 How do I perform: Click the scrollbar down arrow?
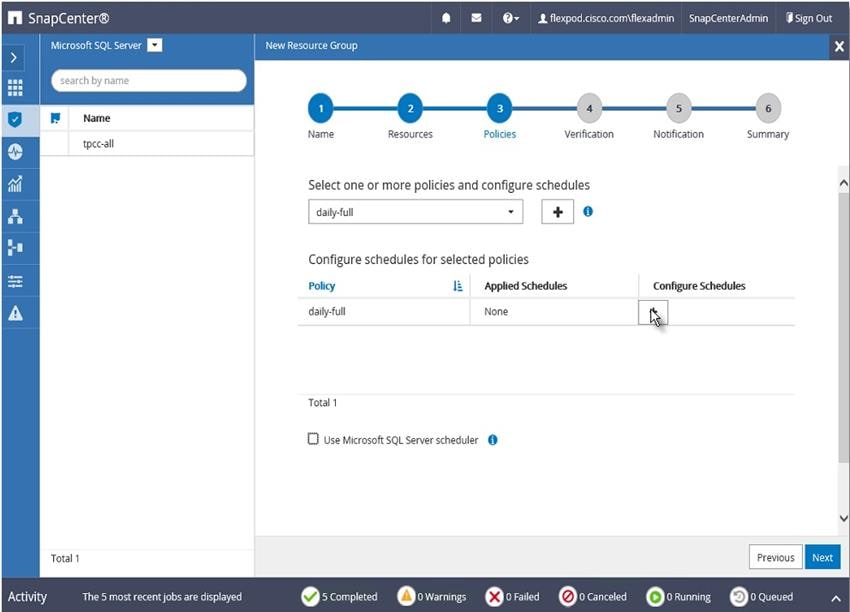click(843, 518)
